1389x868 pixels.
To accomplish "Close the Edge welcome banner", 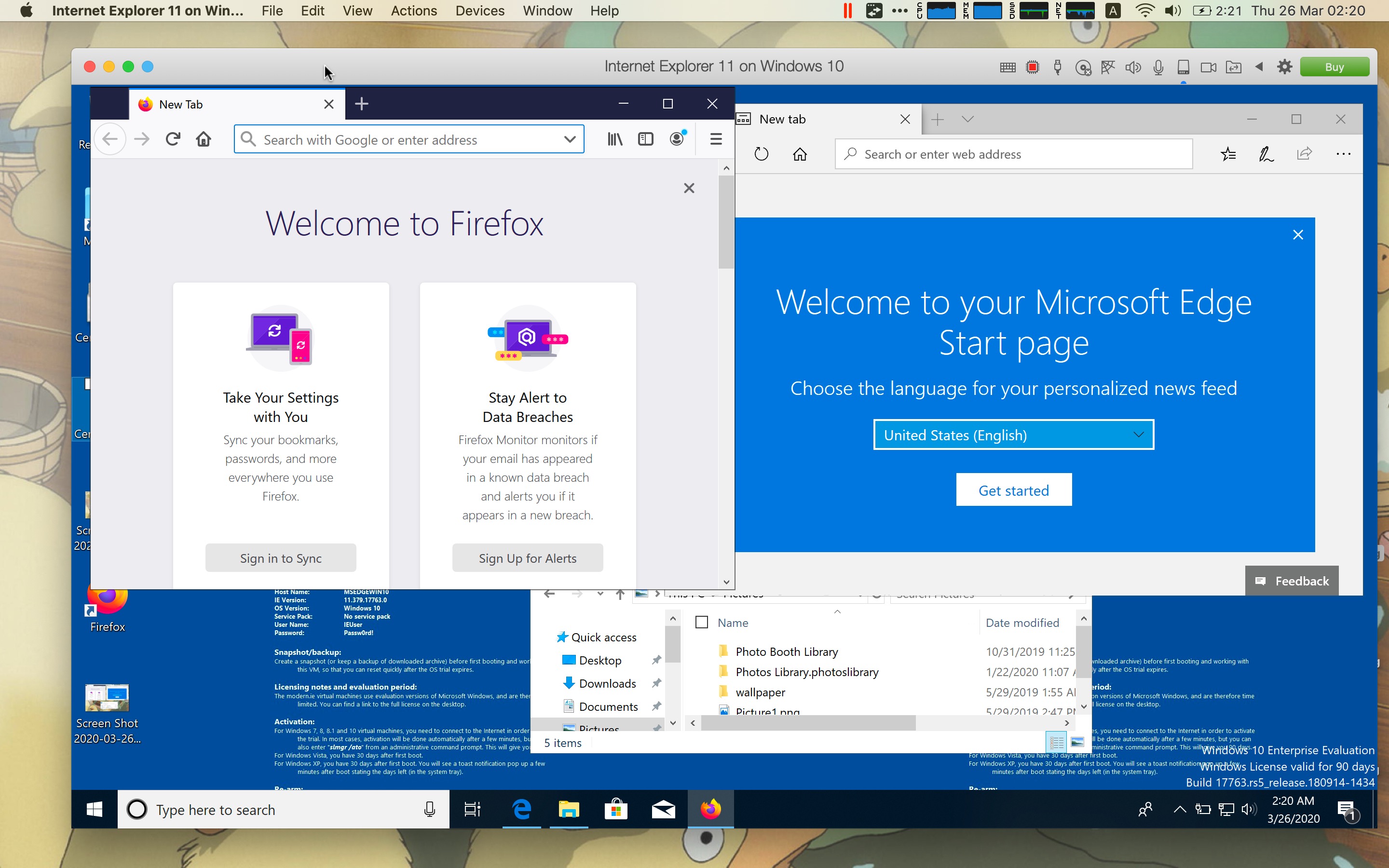I will (1298, 235).
